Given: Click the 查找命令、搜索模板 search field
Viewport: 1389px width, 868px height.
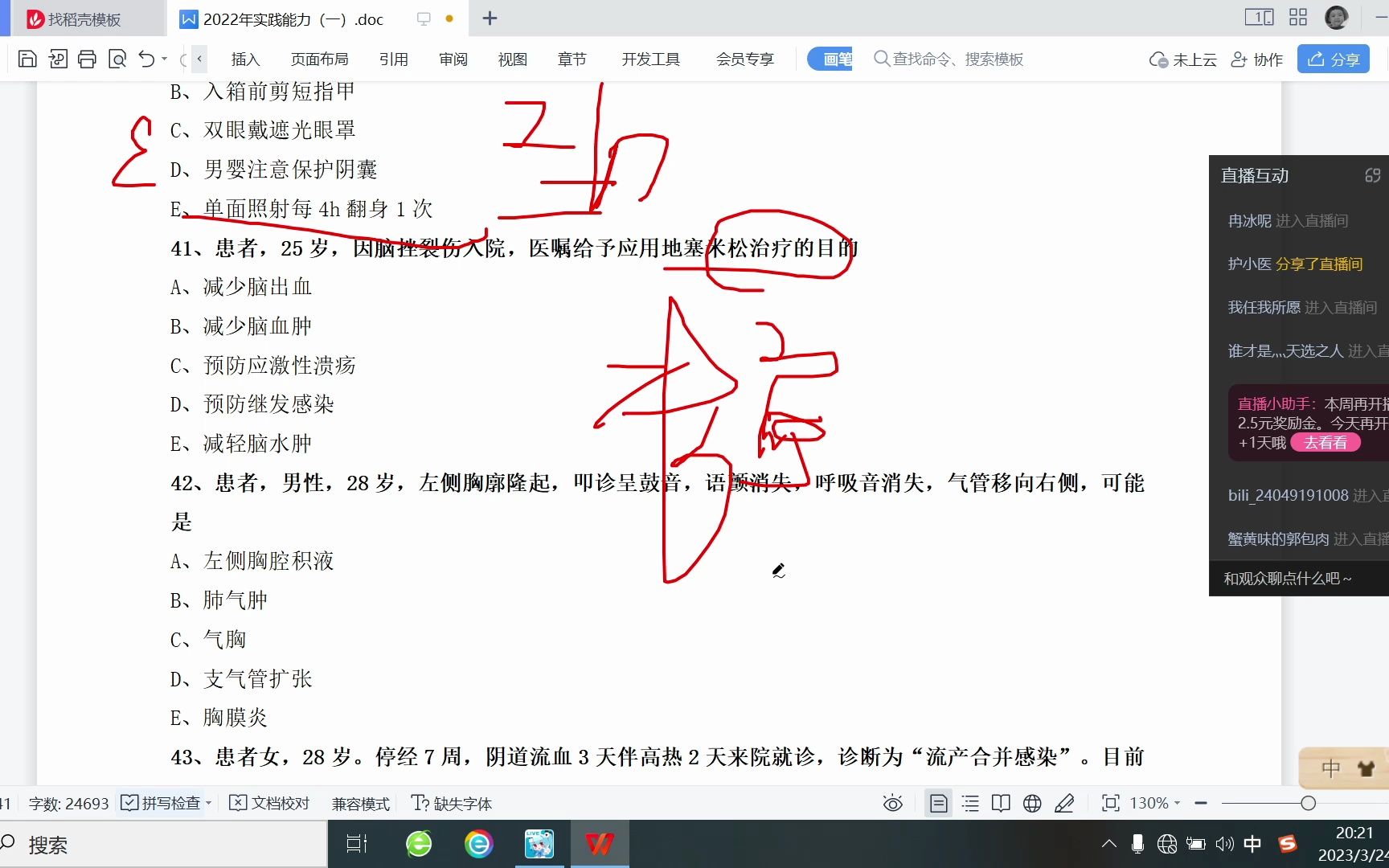Looking at the screenshot, I should [957, 58].
